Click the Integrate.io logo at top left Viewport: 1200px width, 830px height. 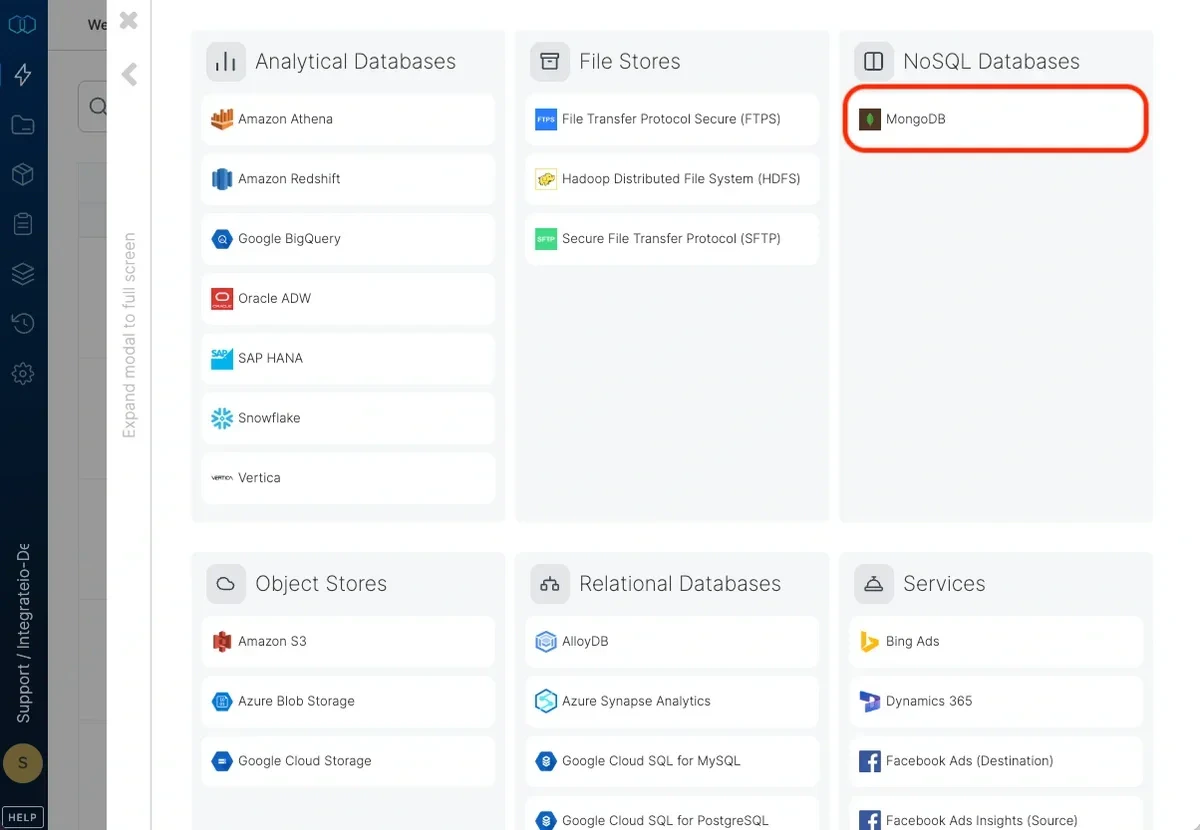(22, 23)
